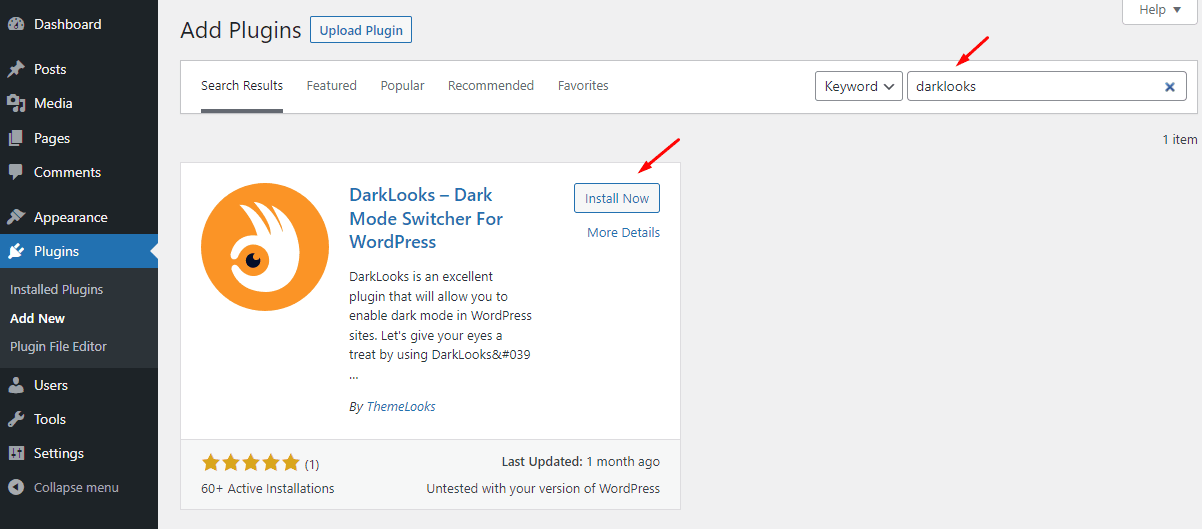Screen dimensions: 1202x529
Task: Click the Dashboard gauge icon in sidebar
Action: (x=16, y=24)
